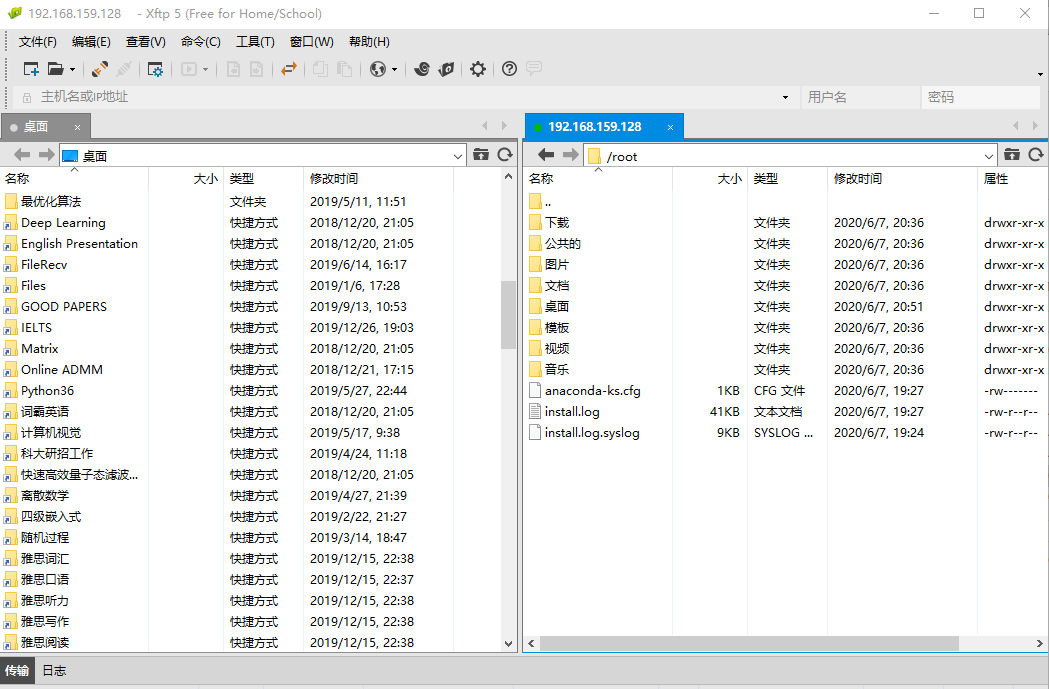Click the 密码 password field
This screenshot has width=1049, height=689.
(x=980, y=97)
